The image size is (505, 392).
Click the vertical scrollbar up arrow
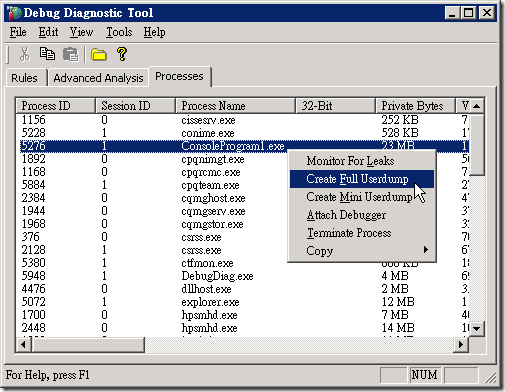[x=477, y=106]
